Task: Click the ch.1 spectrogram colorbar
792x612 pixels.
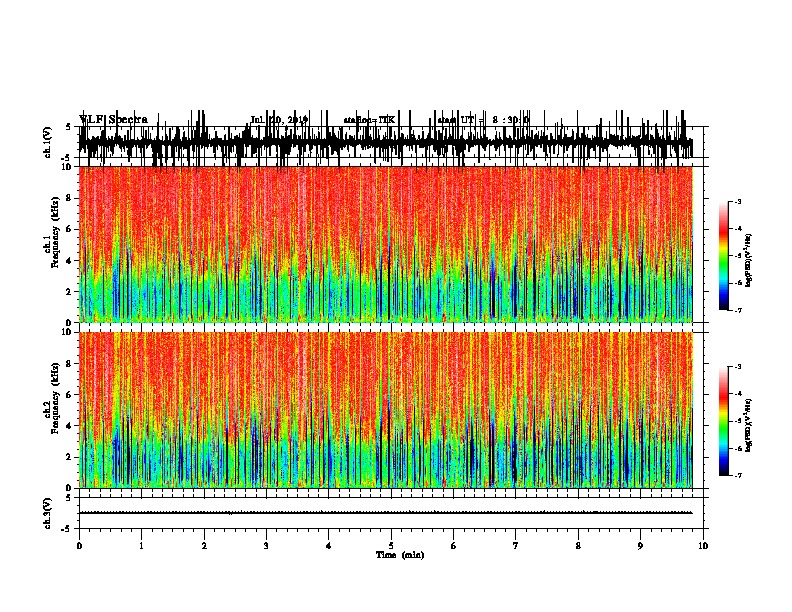Action: tap(723, 256)
